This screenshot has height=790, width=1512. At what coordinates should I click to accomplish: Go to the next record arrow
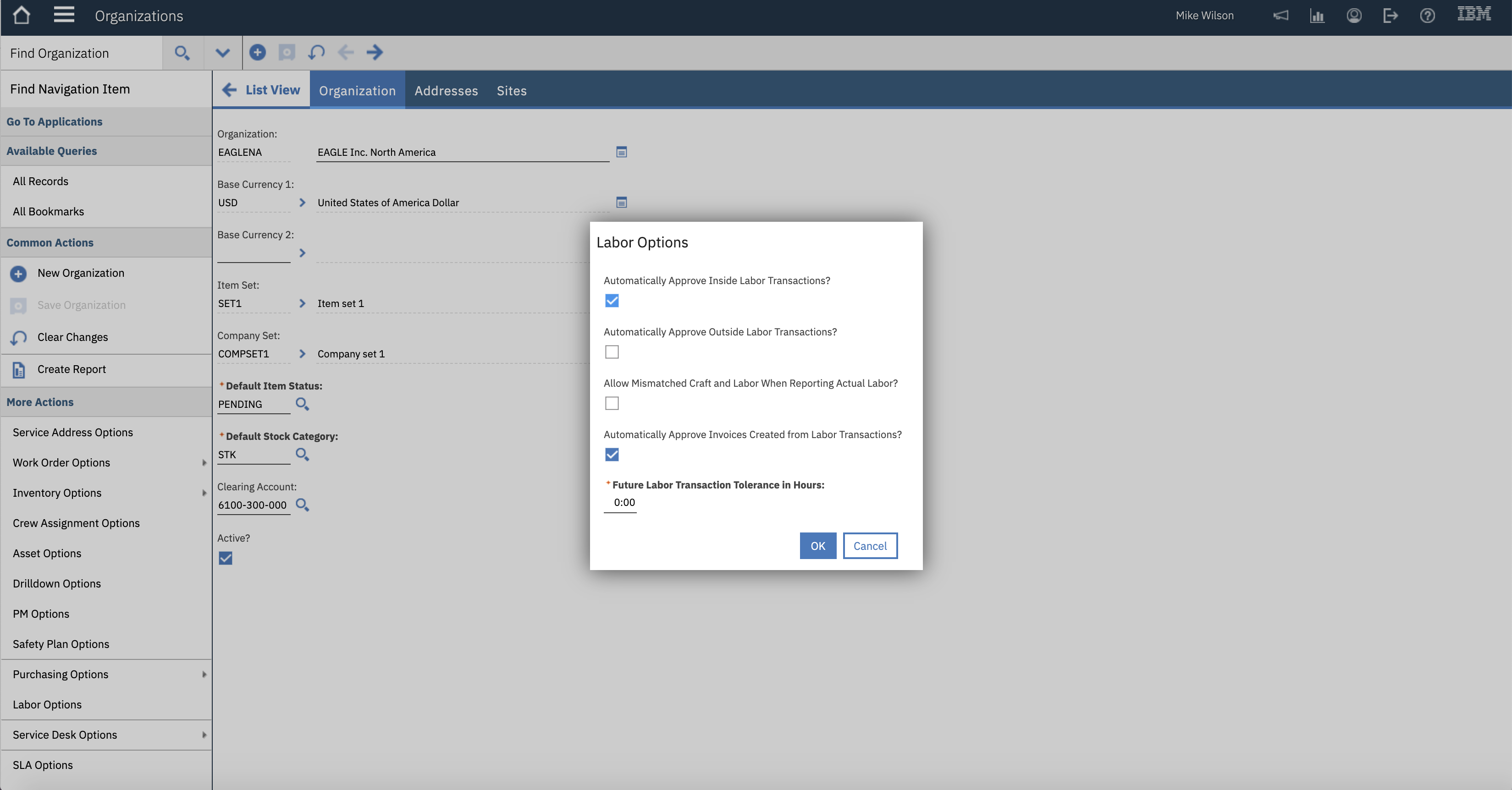375,52
